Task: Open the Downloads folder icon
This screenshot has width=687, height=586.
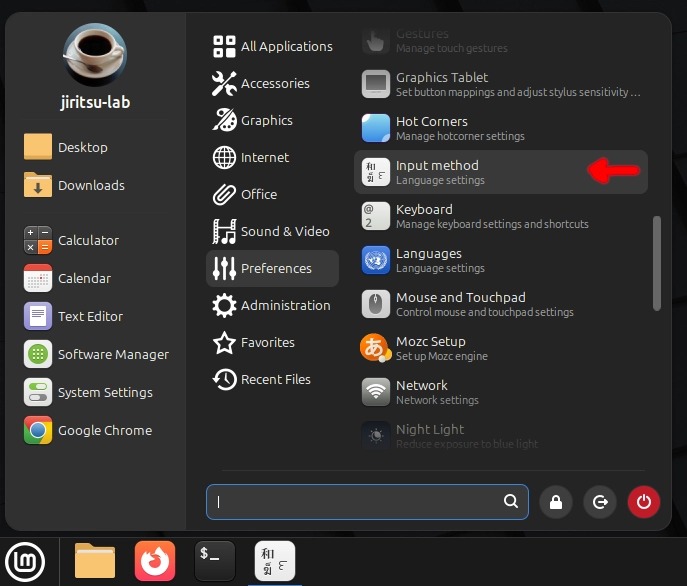Action: (x=38, y=185)
